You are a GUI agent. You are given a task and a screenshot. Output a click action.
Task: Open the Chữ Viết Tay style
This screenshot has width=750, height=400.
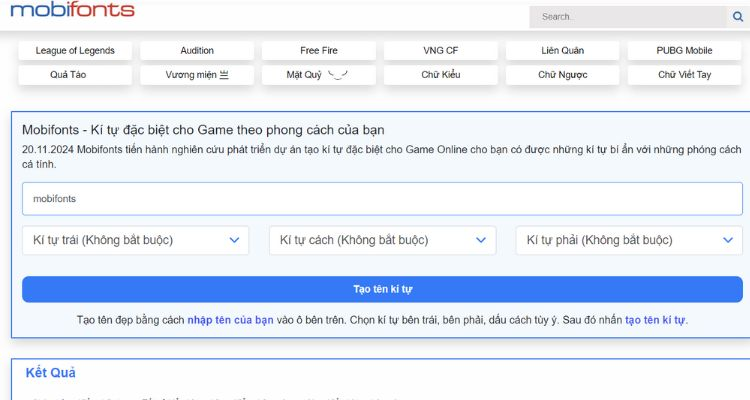(684, 75)
